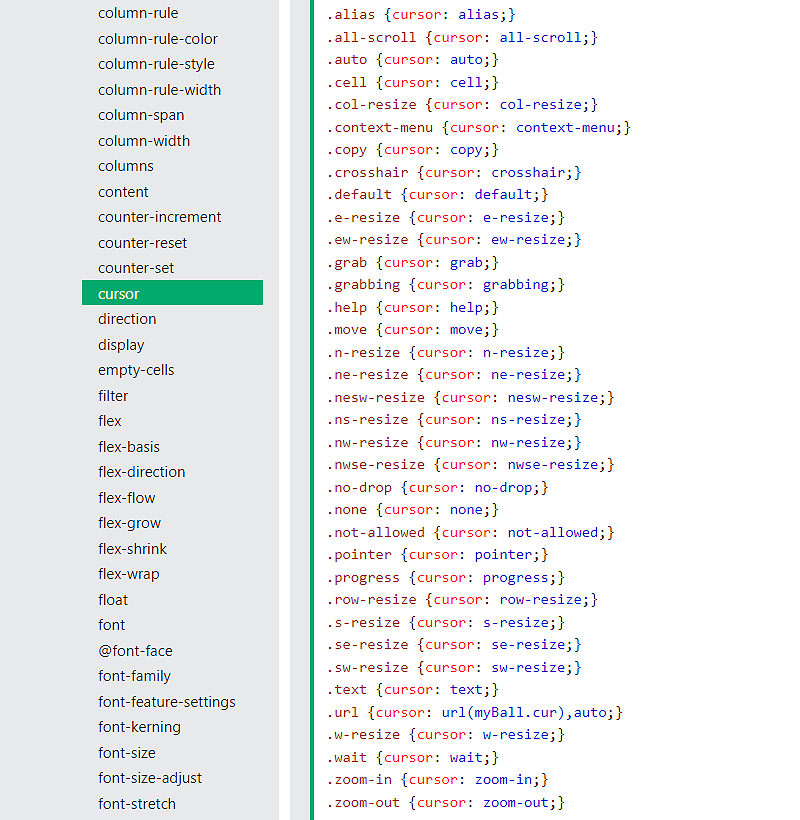Go to the display property page
The height and width of the screenshot is (820, 800).
[121, 345]
